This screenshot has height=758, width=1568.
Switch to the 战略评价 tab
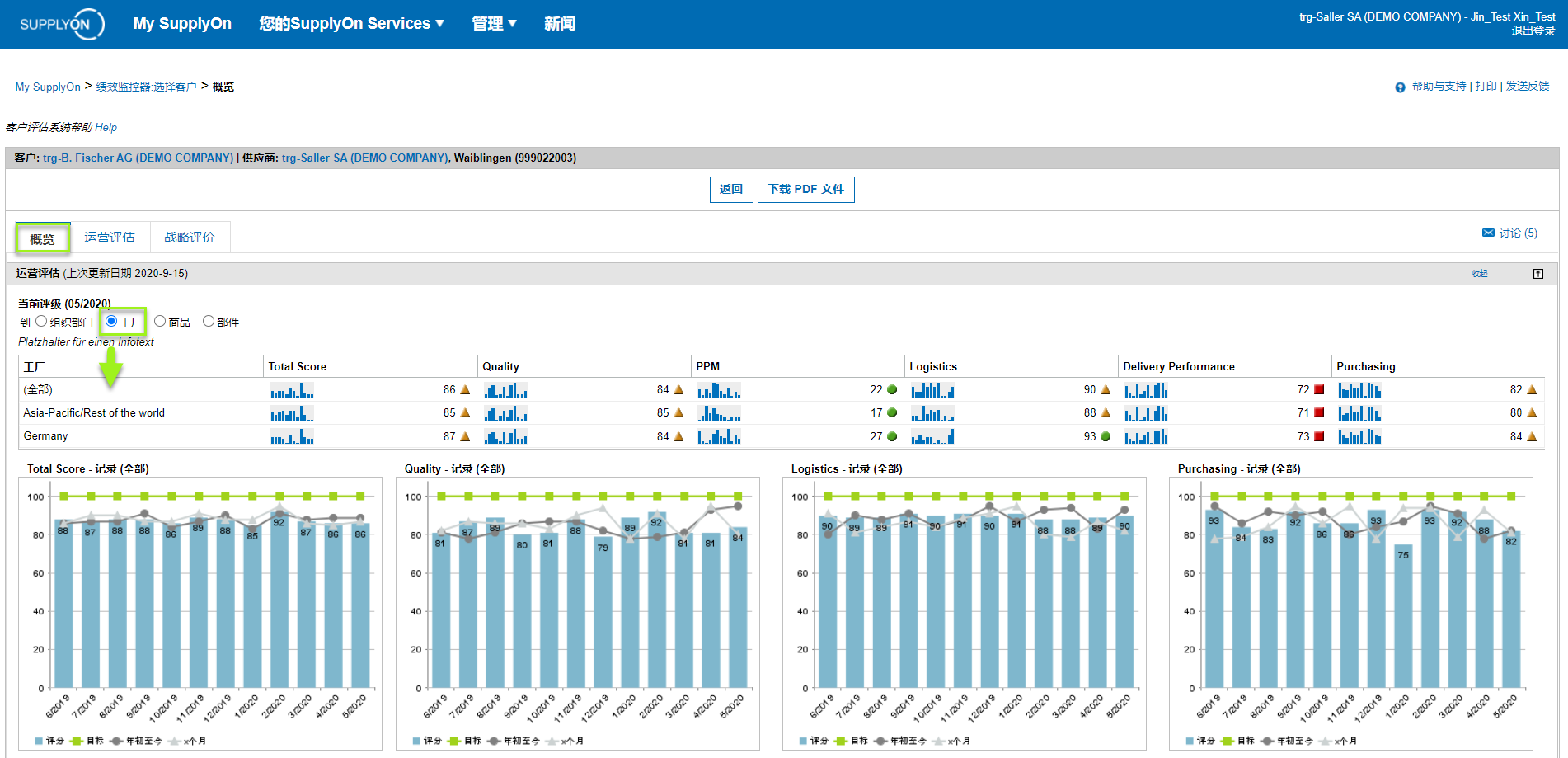190,238
